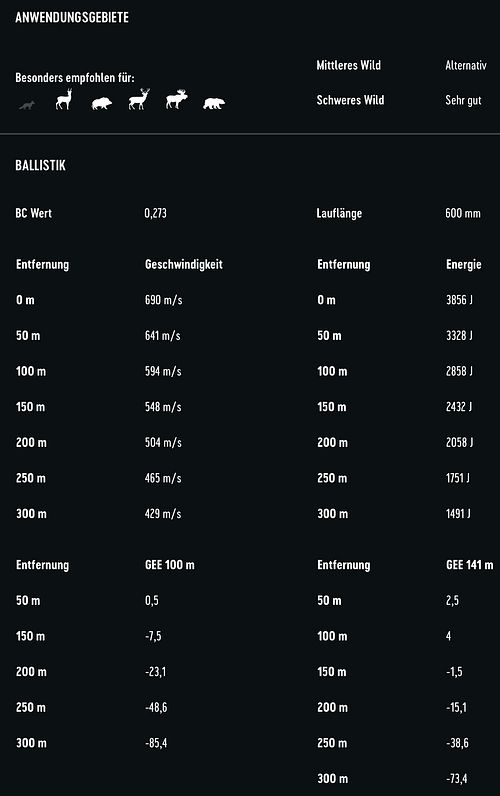Select the roe deer icon
Screen dimensions: 500x796
click(x=64, y=99)
